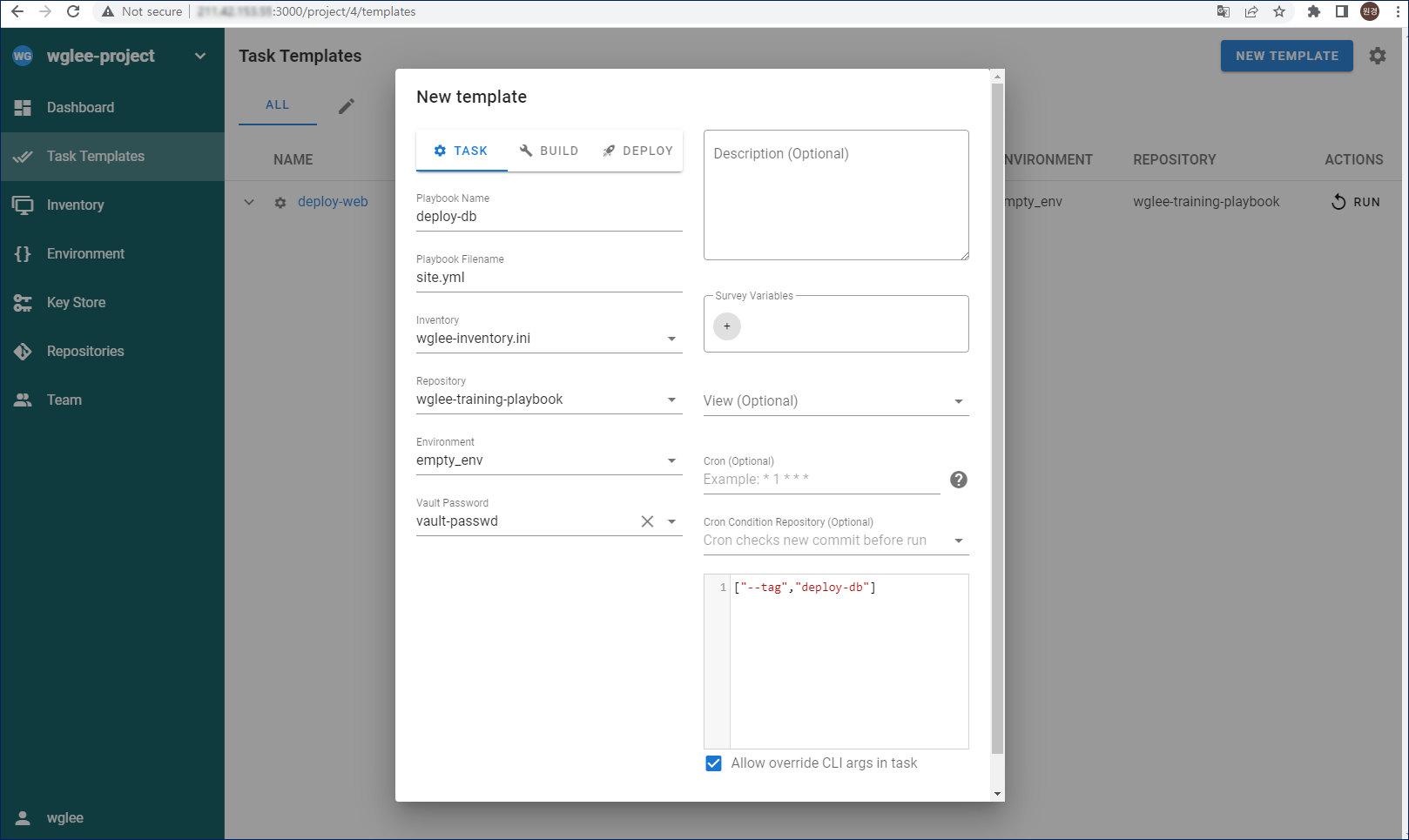Select the BUILD template type tab
Screen dimensions: 1409x840
point(549,151)
